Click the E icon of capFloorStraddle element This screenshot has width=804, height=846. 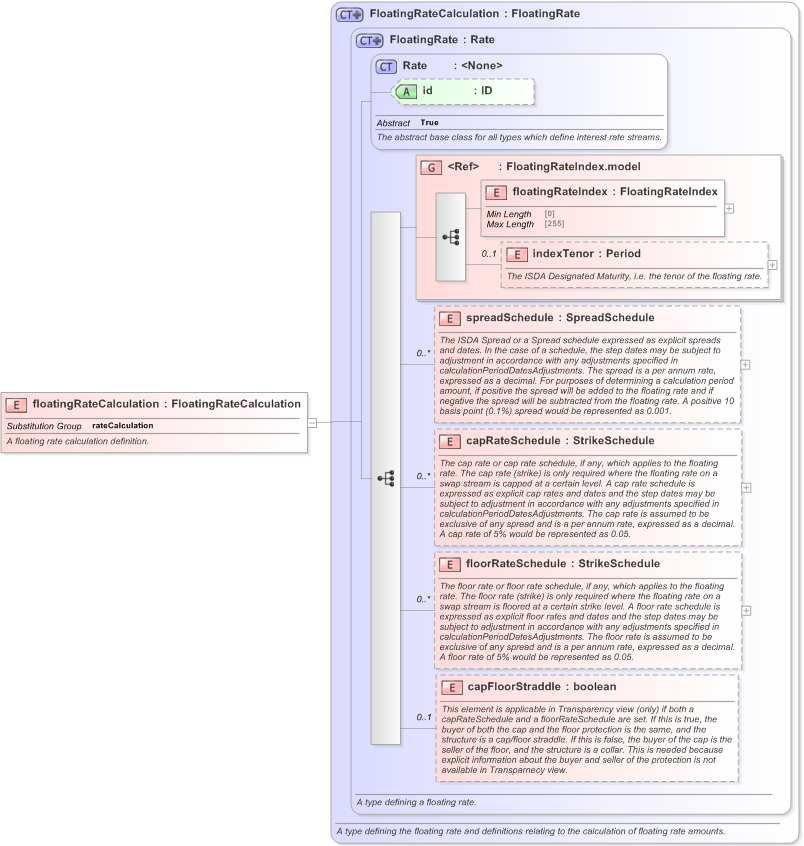point(452,687)
